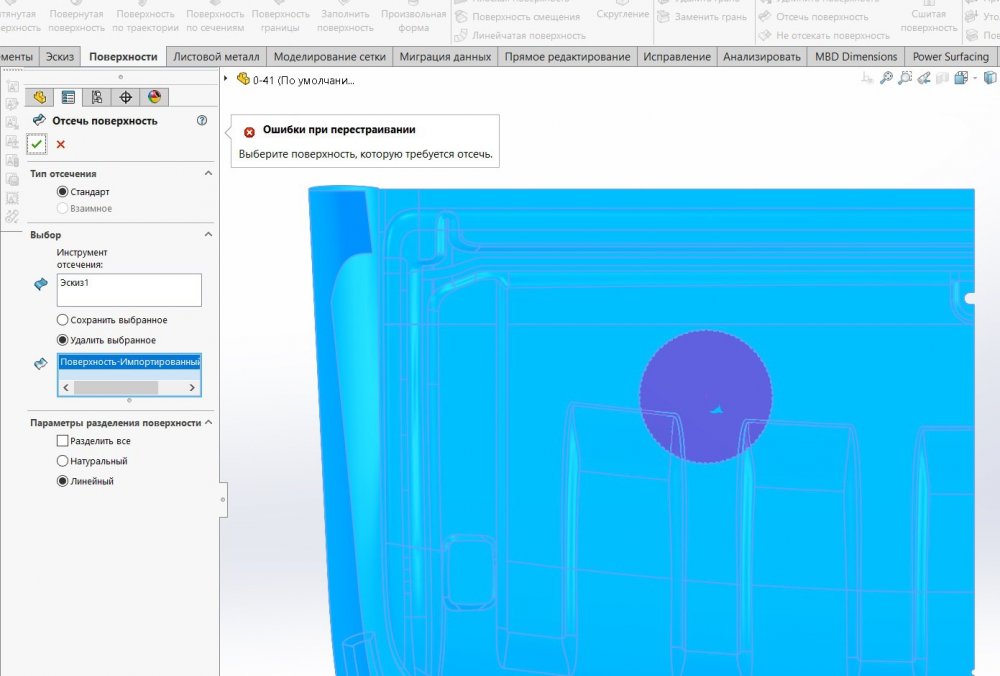Image resolution: width=1000 pixels, height=676 pixels.
Task: Open the Прямое редактирование tab
Action: [x=568, y=57]
